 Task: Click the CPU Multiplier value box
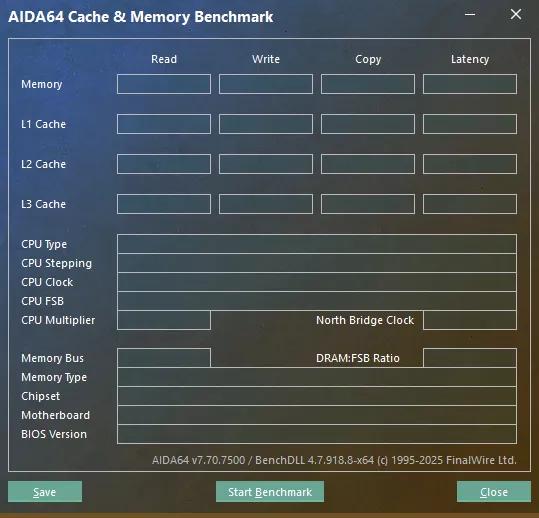[x=164, y=320]
